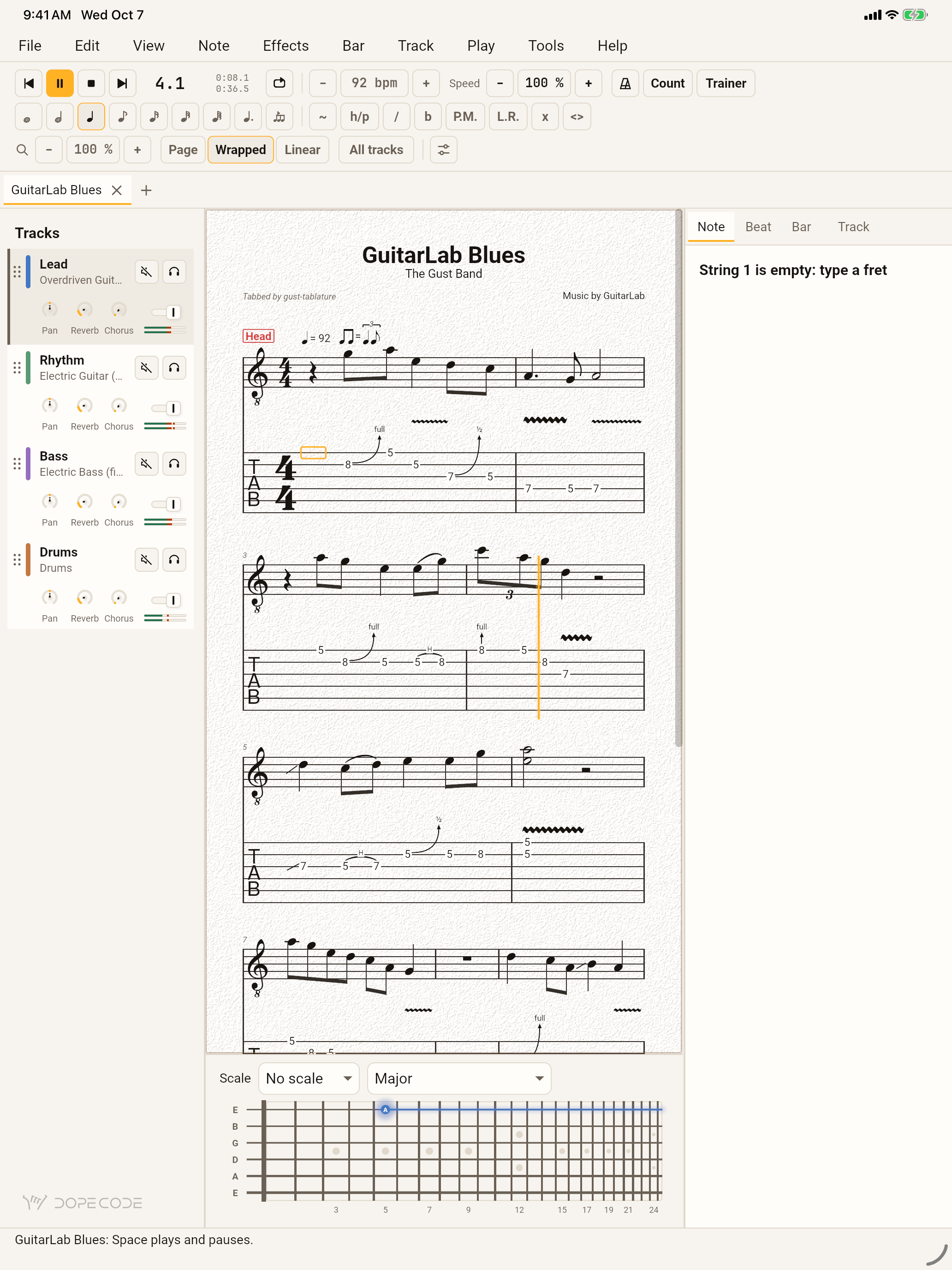Solo the Rhythm track with headphones
The width and height of the screenshot is (952, 1270).
pyautogui.click(x=174, y=367)
